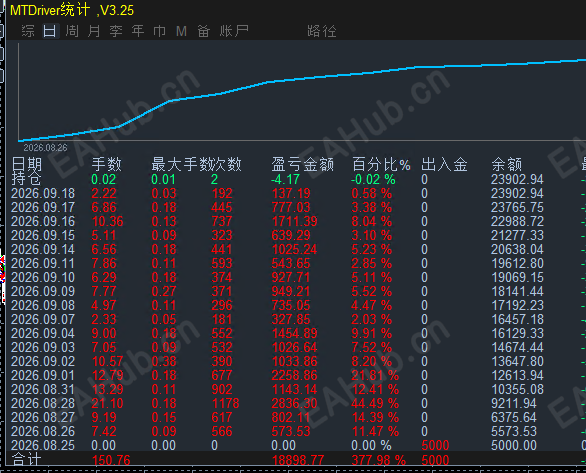Switch to the 综 summary tab
586x473 pixels.
tap(28, 31)
